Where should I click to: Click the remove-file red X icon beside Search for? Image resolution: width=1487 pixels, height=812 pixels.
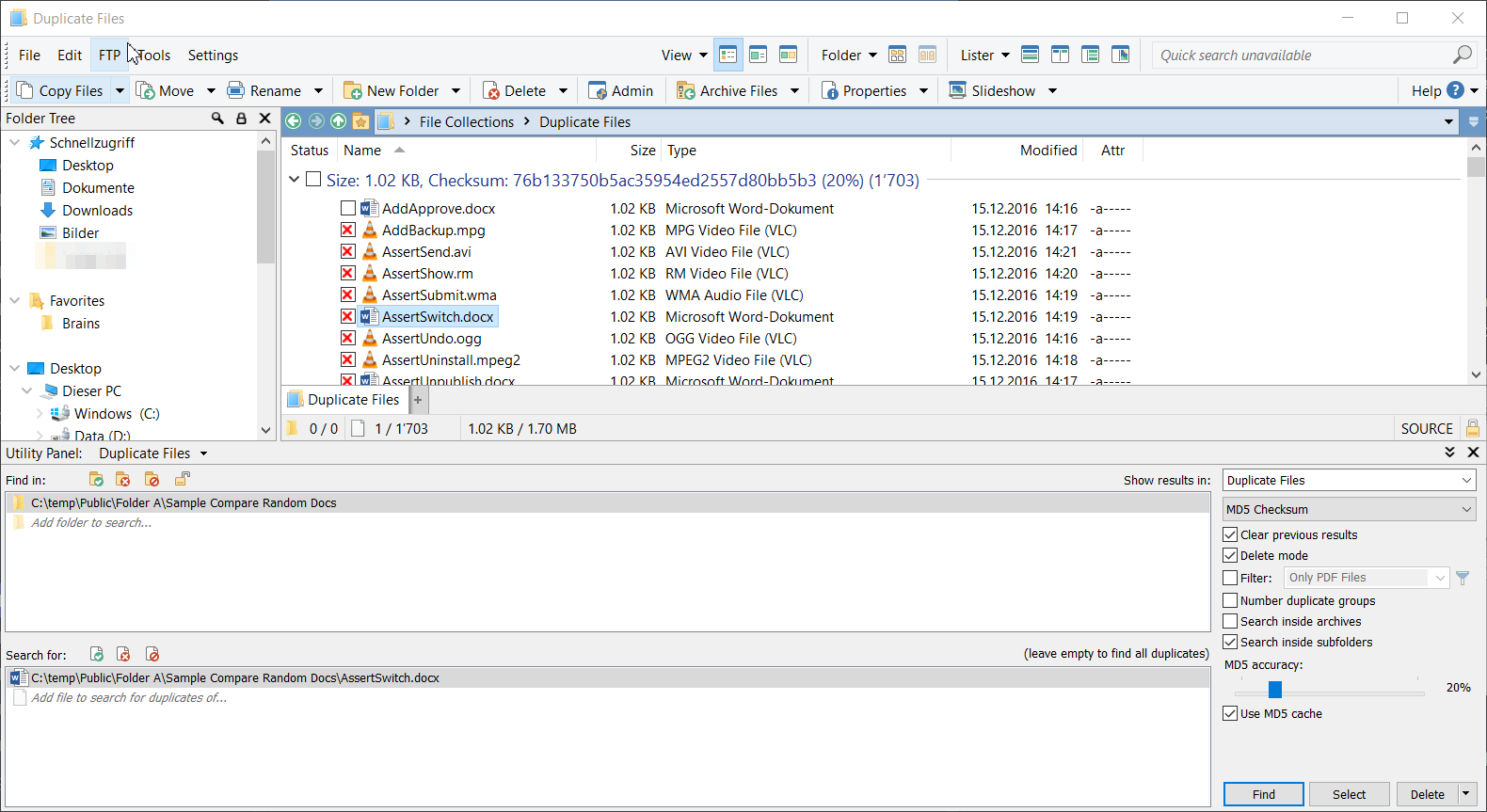click(x=123, y=654)
